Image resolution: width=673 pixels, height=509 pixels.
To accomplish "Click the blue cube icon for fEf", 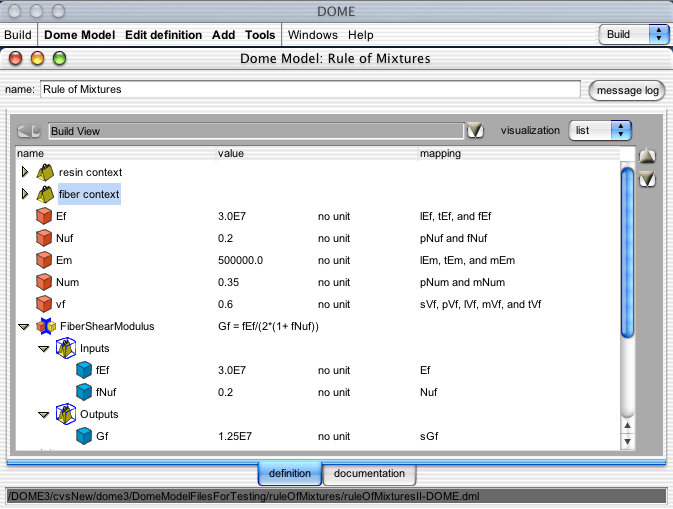I will coord(84,370).
